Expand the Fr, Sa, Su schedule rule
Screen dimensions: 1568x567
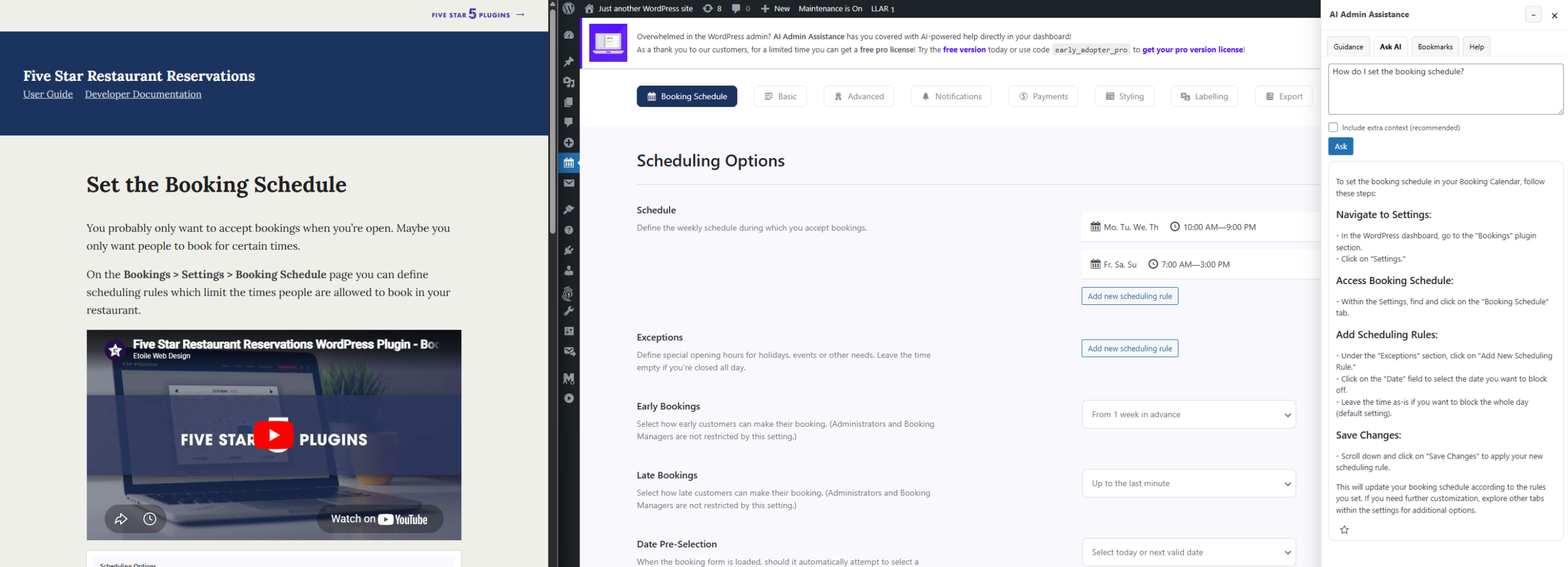coord(1200,265)
